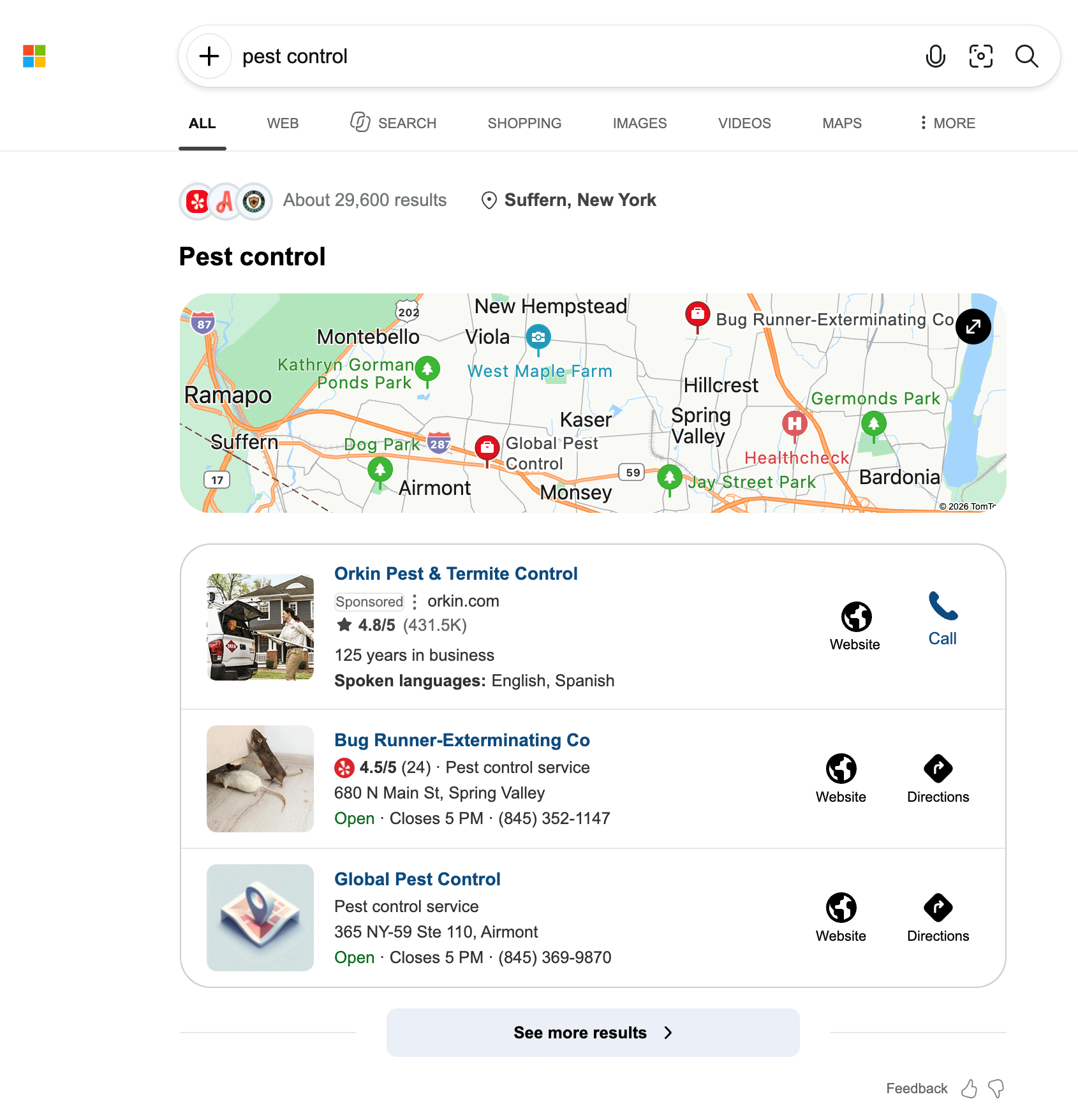Click the Feedback text label
This screenshot has height=1120, width=1078.
[917, 1089]
